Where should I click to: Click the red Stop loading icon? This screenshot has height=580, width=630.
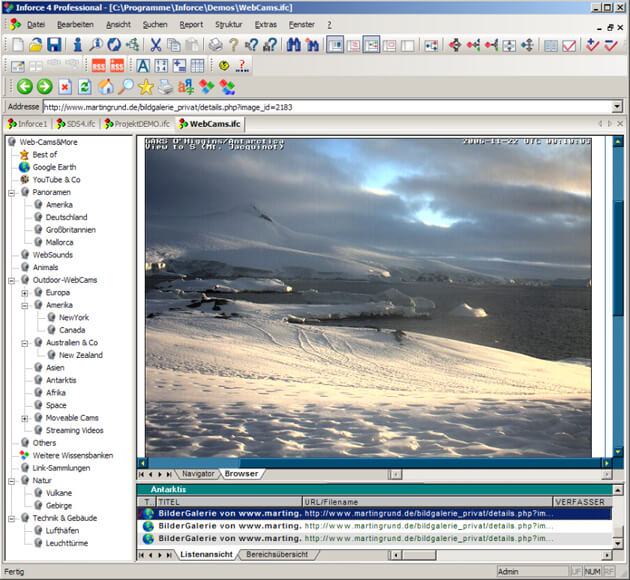coord(65,87)
